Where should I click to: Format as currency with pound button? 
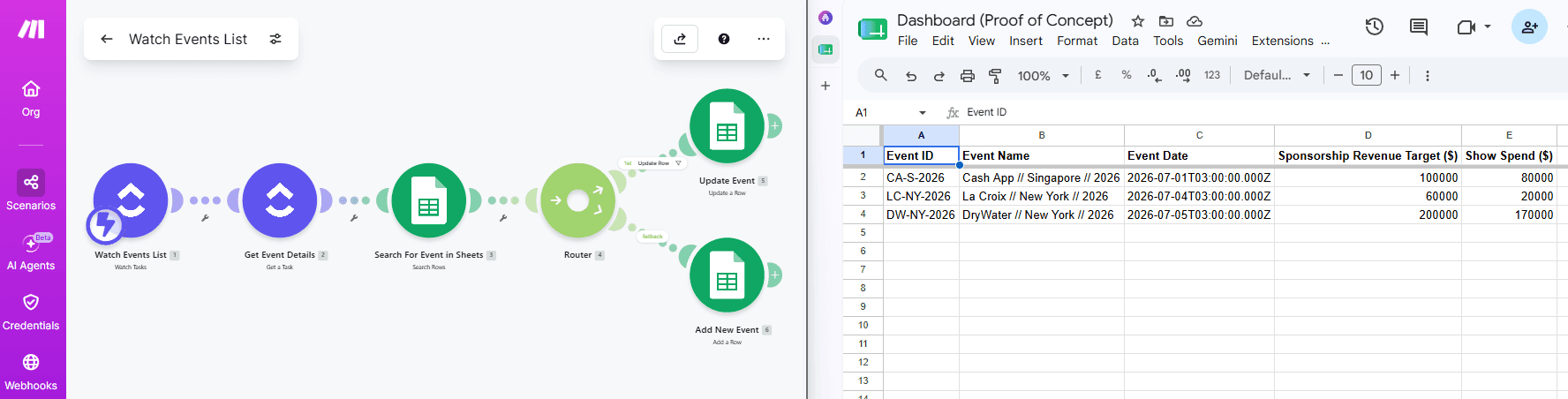(x=1098, y=75)
